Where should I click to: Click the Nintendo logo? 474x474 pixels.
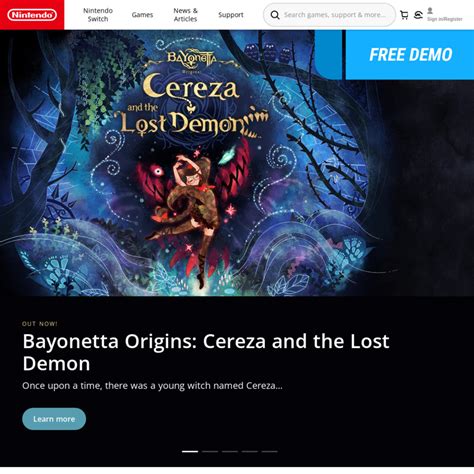coord(32,15)
